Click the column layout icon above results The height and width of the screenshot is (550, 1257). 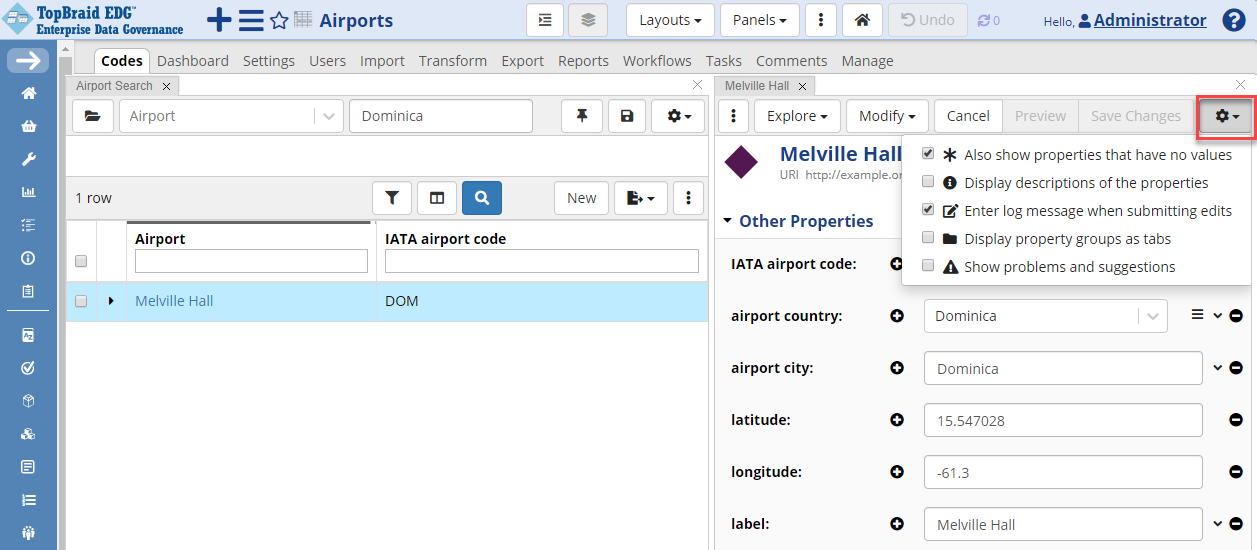[x=437, y=198]
